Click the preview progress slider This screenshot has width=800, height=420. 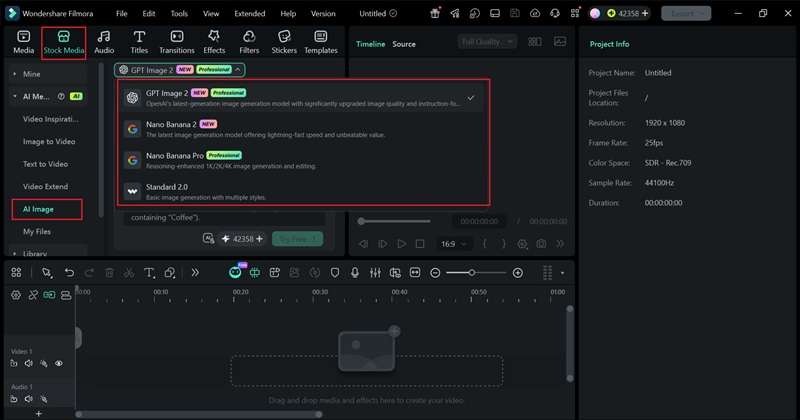point(394,221)
